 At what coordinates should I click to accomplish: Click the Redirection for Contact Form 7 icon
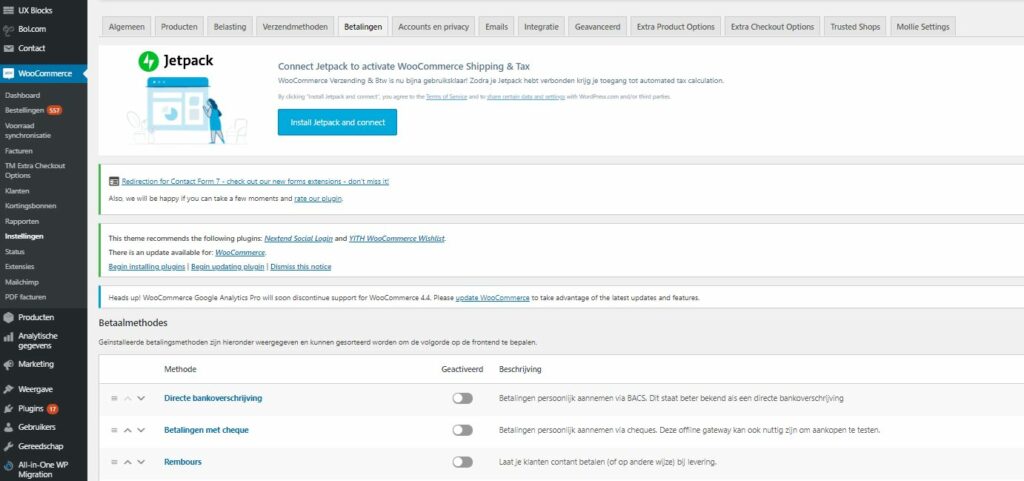tap(114, 181)
